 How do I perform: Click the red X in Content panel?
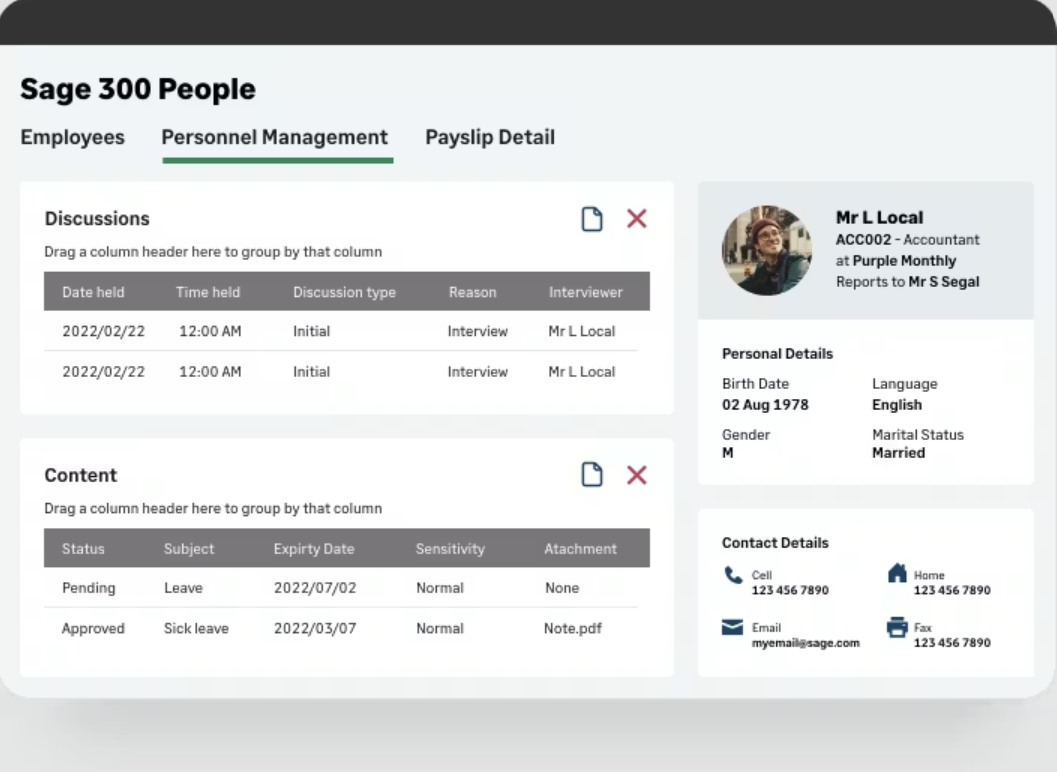pyautogui.click(x=636, y=475)
